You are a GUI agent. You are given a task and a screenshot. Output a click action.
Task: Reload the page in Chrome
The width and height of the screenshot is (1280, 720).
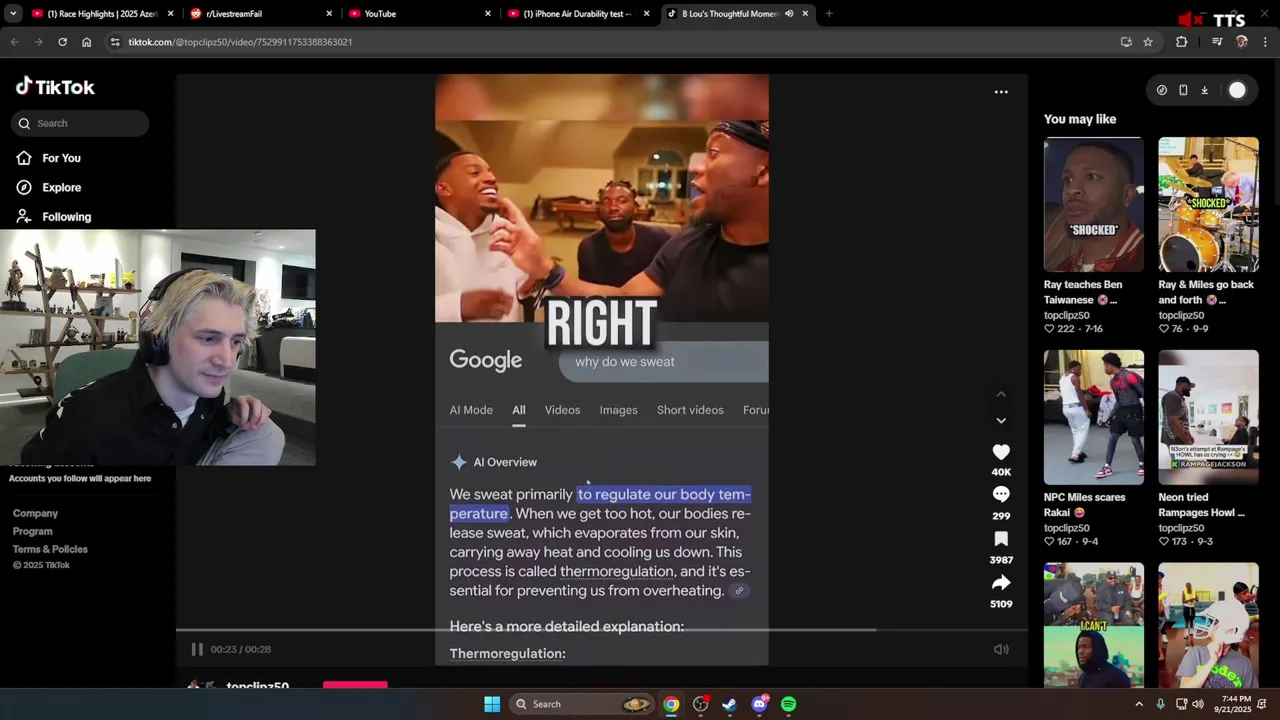[62, 42]
